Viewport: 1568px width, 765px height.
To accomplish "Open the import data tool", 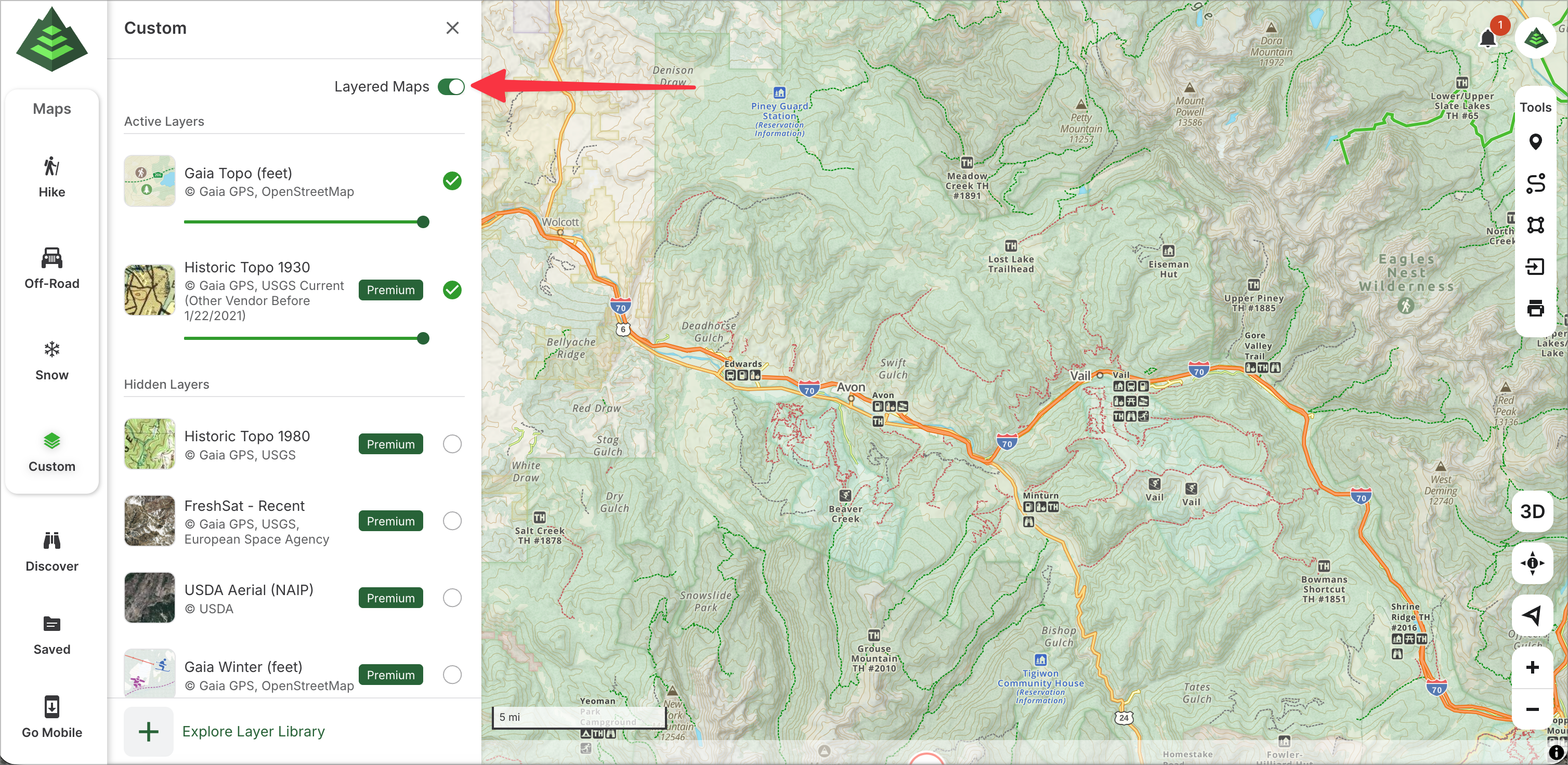I will tap(1535, 267).
